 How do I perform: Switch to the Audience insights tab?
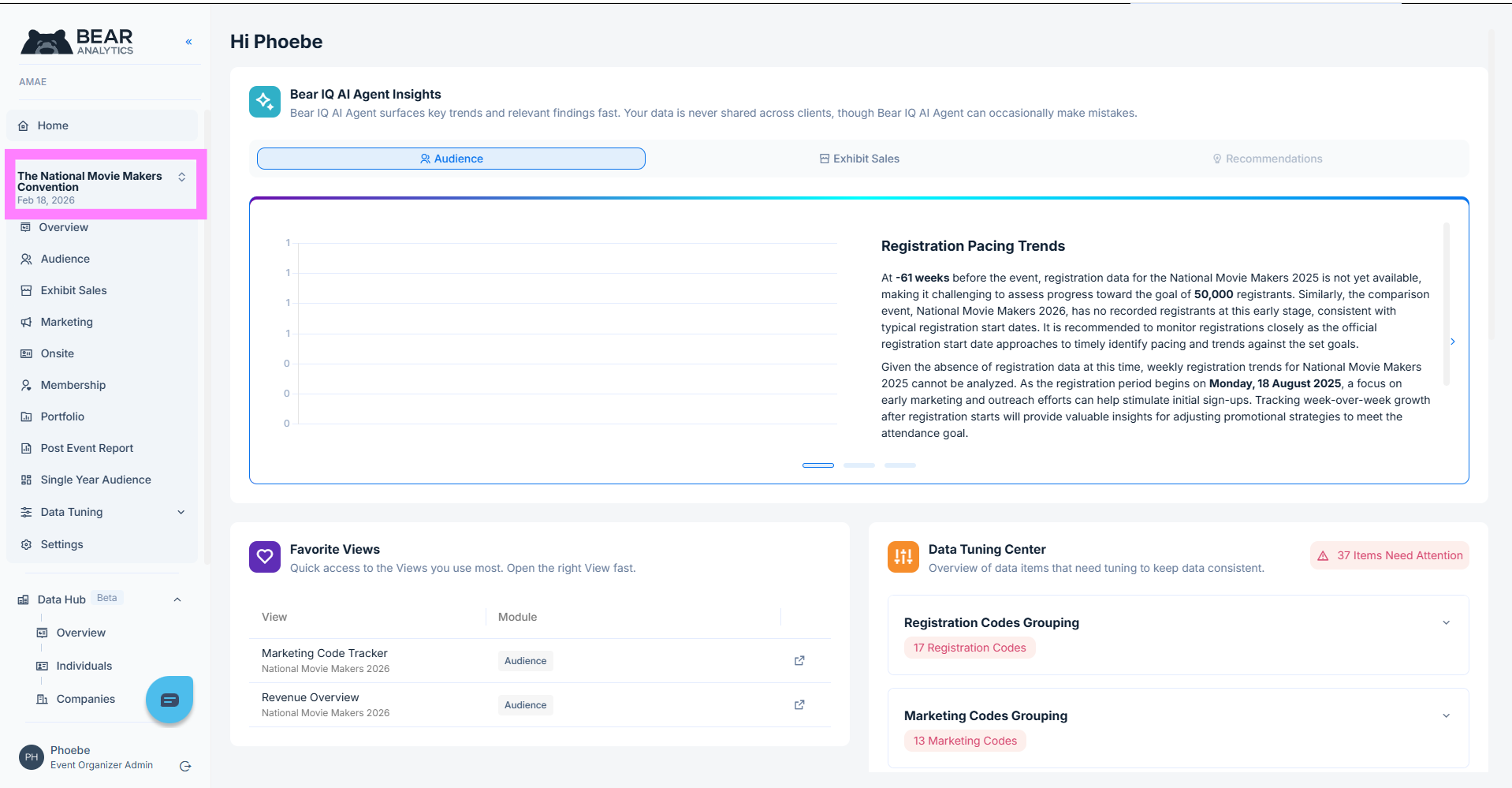451,159
